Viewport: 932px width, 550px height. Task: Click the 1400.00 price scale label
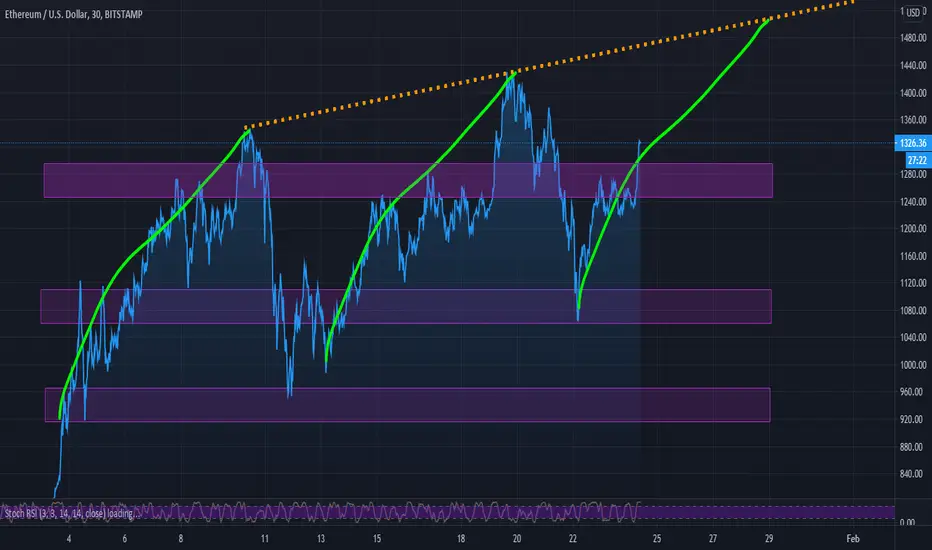tap(913, 93)
